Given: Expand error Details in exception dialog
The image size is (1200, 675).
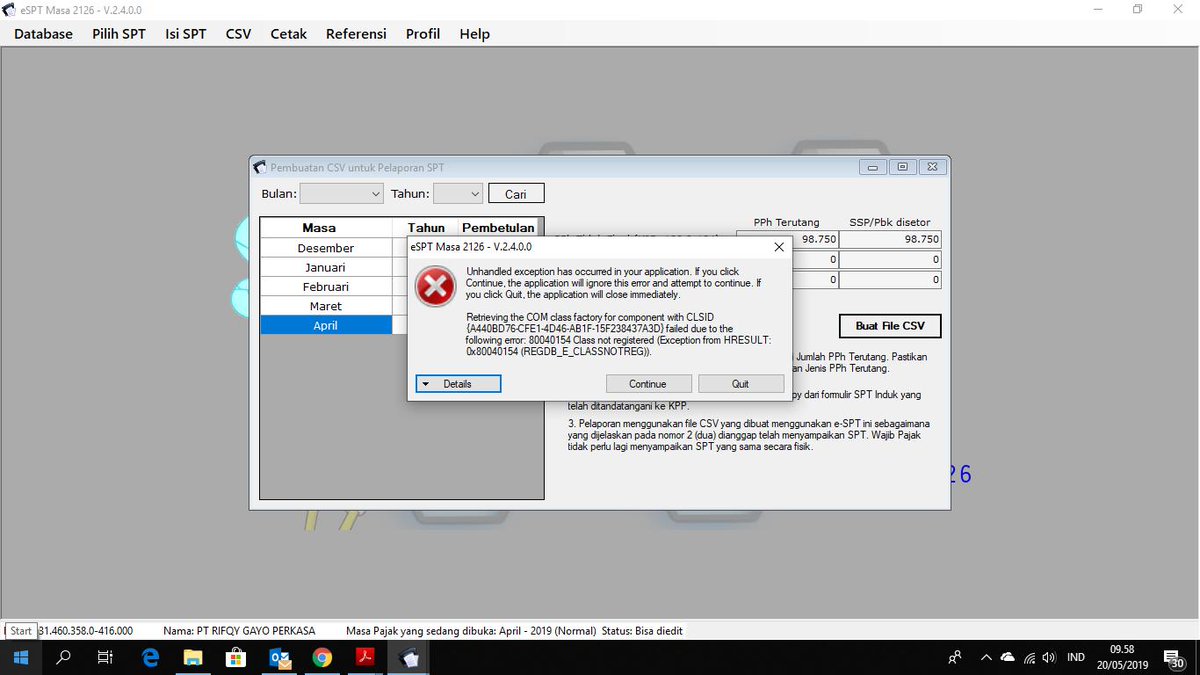Looking at the screenshot, I should [x=458, y=384].
